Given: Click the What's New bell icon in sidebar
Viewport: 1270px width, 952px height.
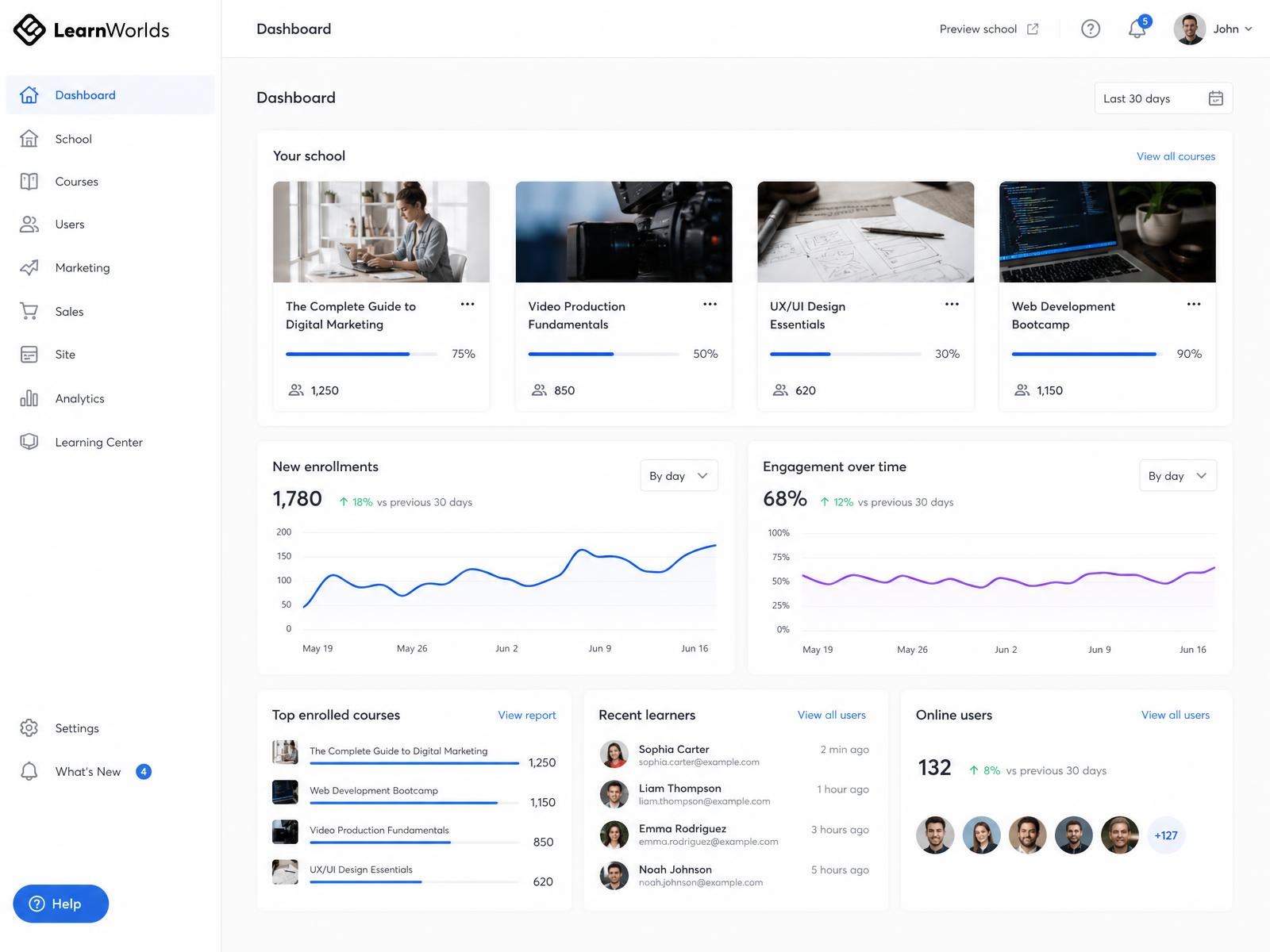Looking at the screenshot, I should coord(29,771).
